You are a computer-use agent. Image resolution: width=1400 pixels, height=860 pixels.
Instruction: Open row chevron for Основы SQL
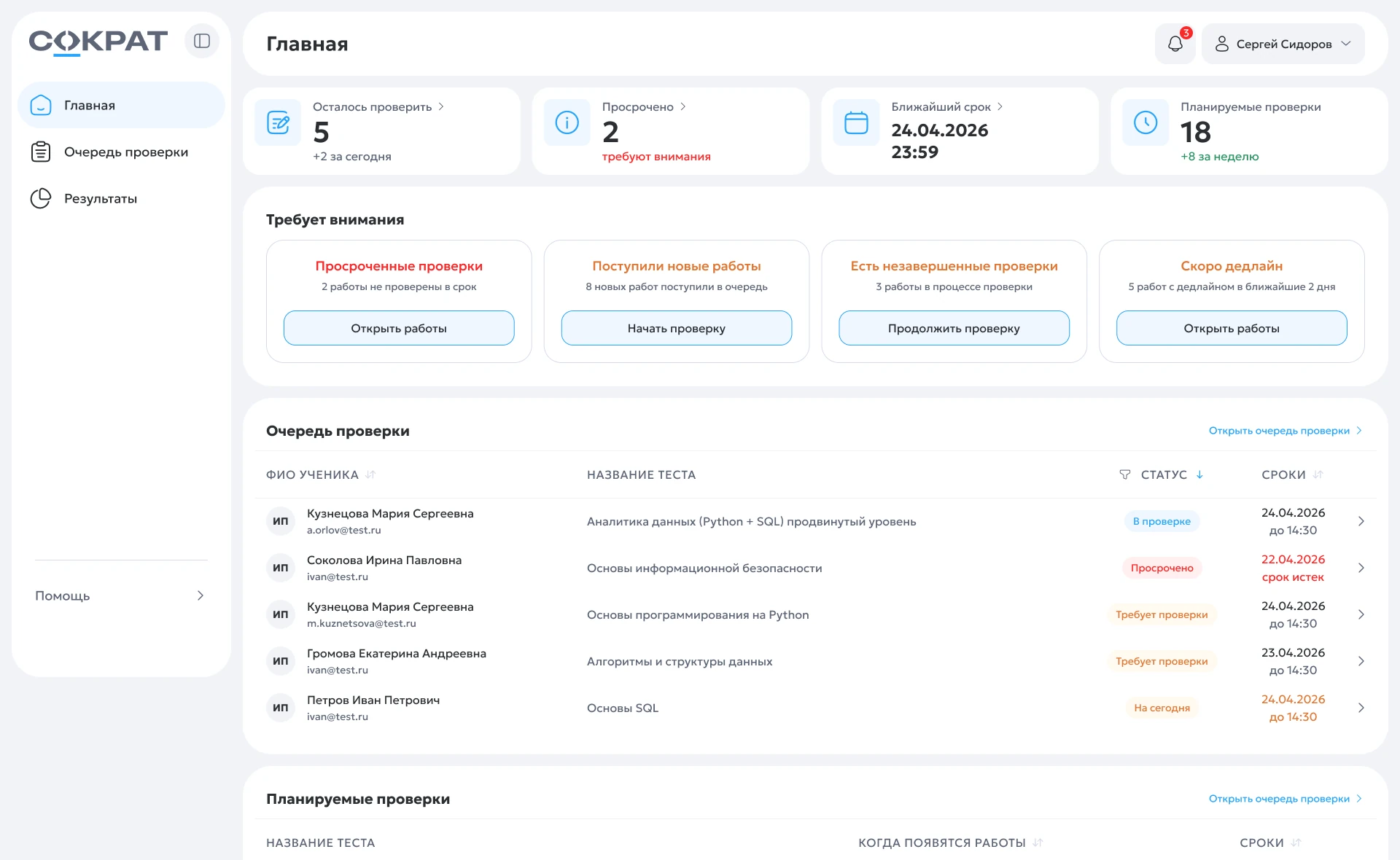(1361, 708)
